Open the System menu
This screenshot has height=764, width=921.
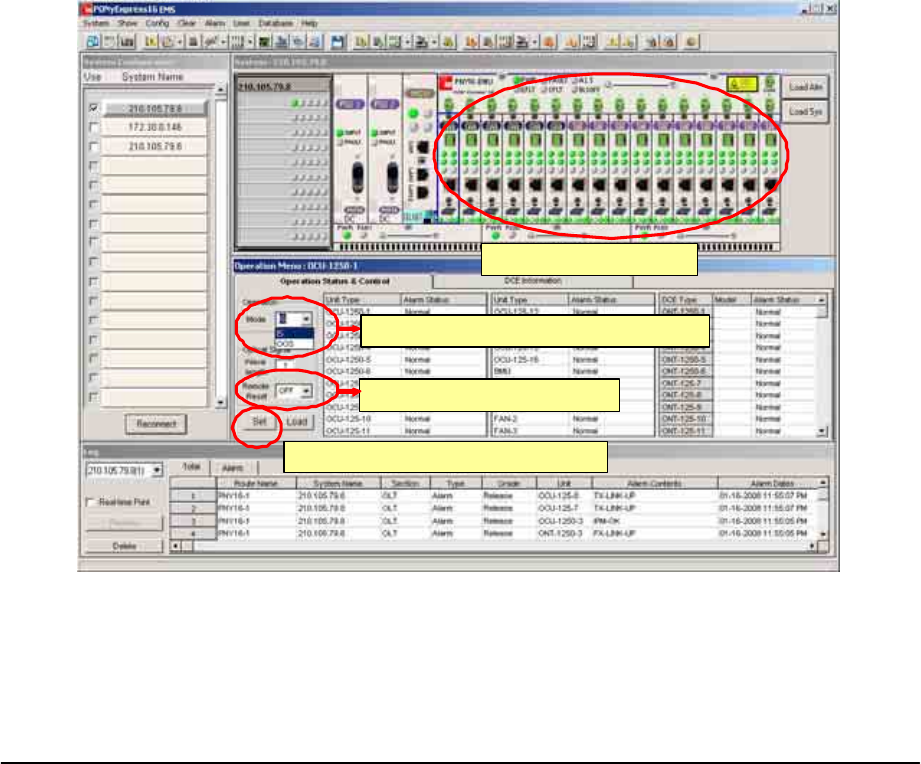(x=96, y=23)
